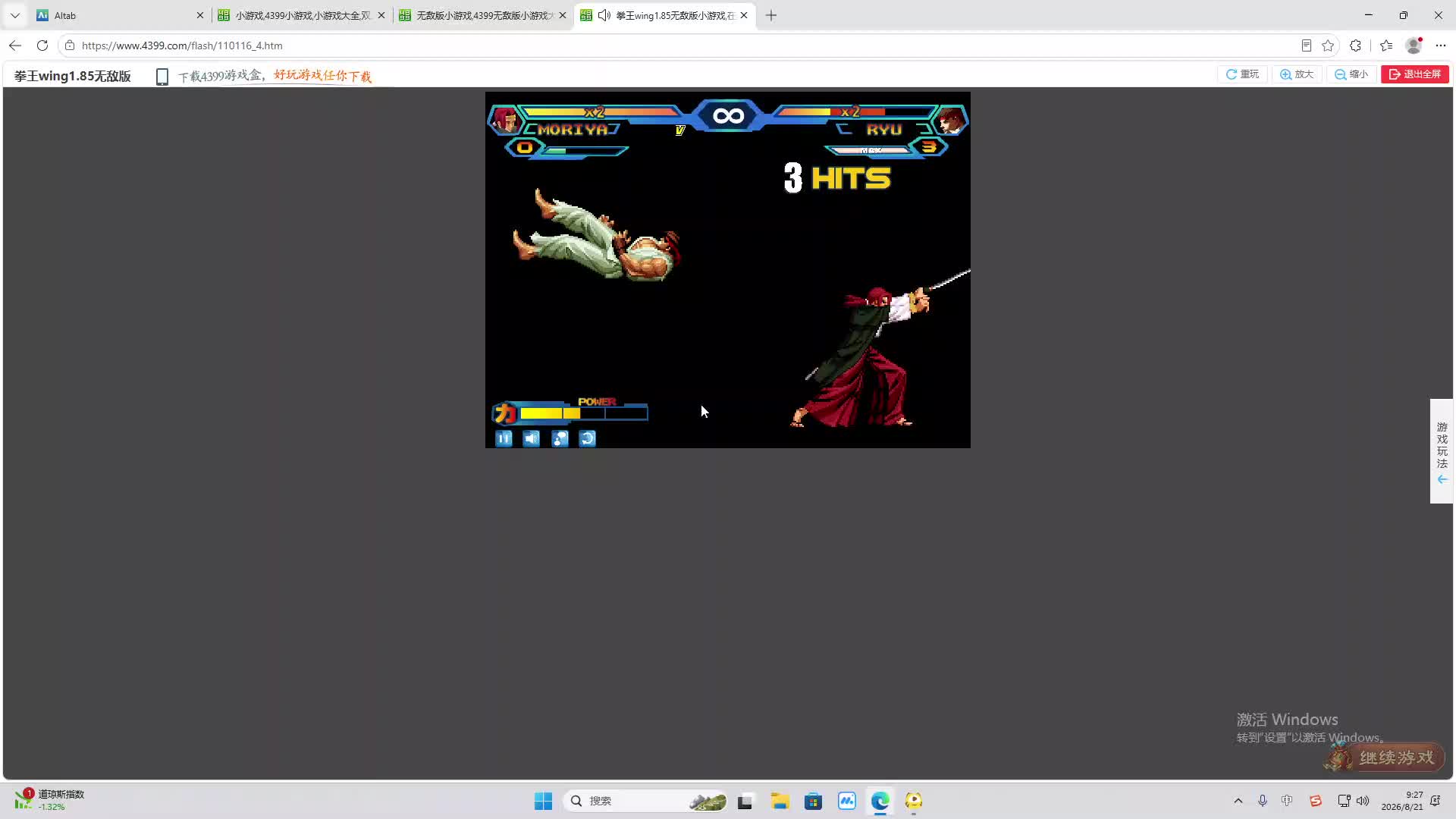
Task: Open a new browser tab
Action: [x=771, y=15]
